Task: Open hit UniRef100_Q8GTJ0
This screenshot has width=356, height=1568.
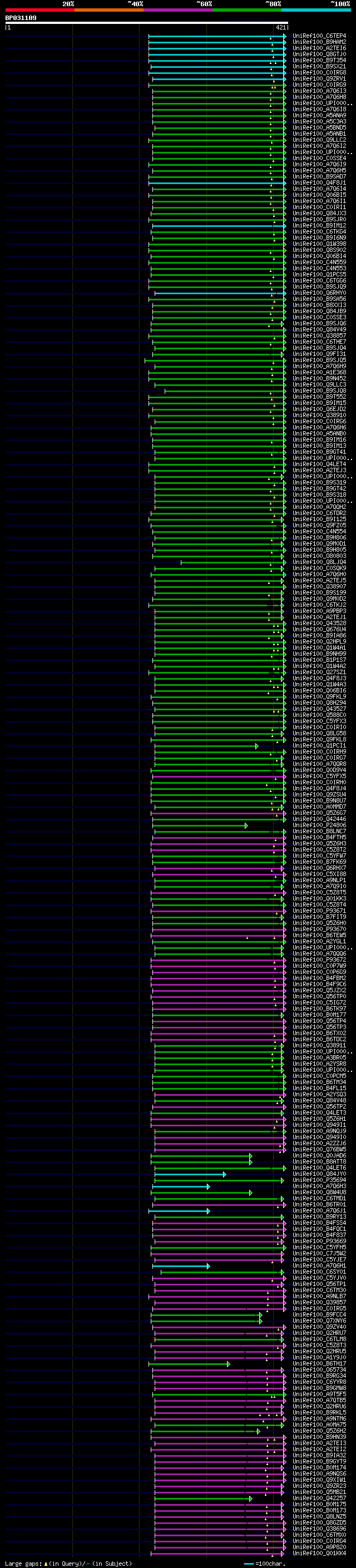Action: tap(319, 54)
